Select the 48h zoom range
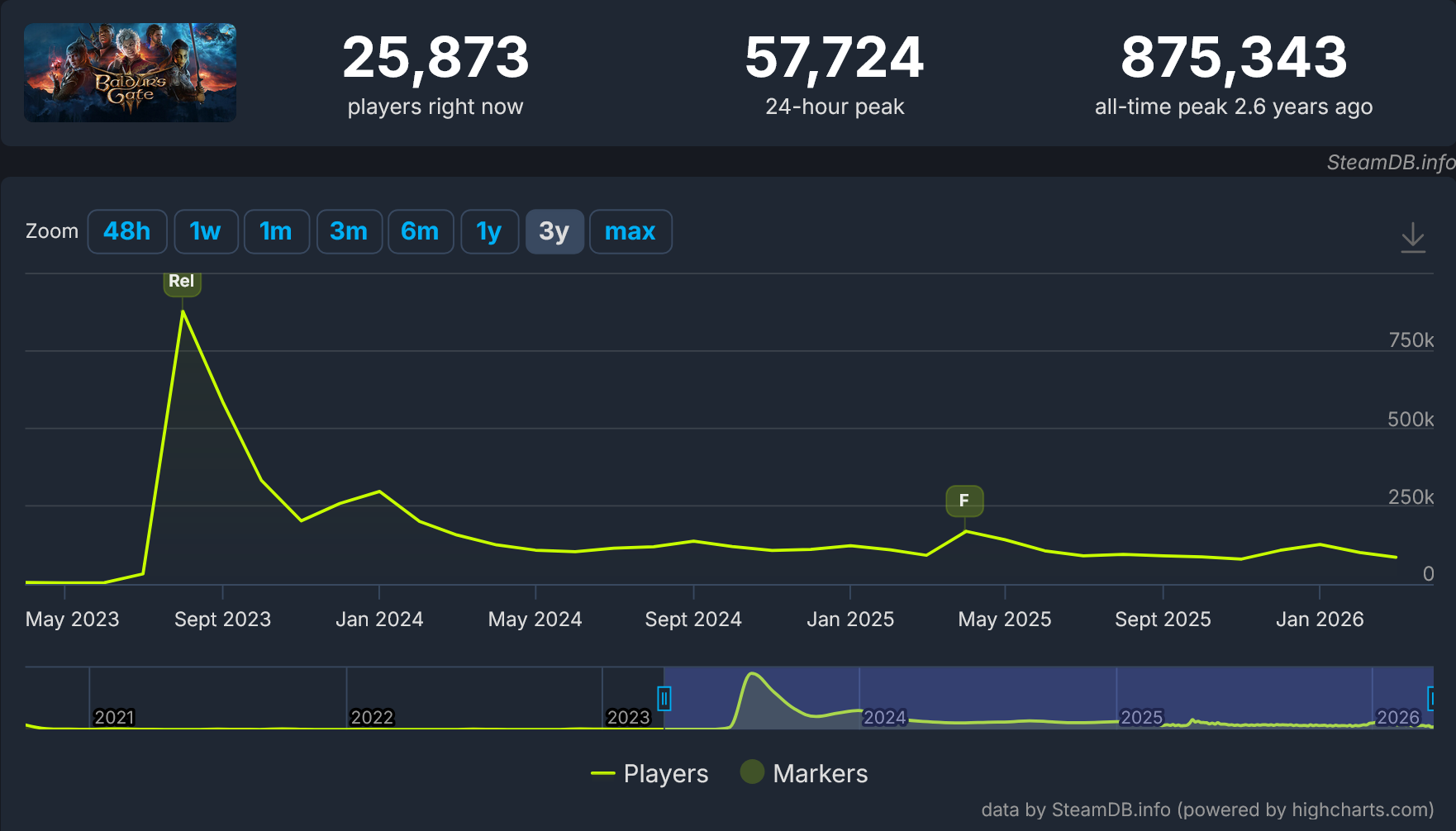The image size is (1456, 831). [127, 231]
